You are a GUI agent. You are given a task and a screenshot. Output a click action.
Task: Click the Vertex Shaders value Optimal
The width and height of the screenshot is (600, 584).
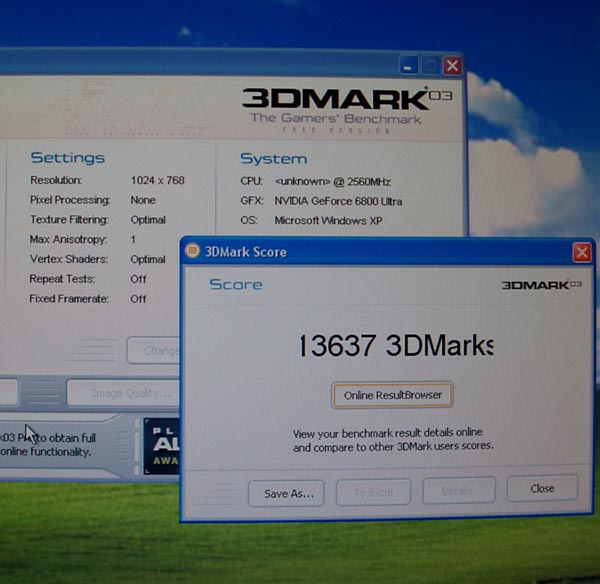coord(148,259)
